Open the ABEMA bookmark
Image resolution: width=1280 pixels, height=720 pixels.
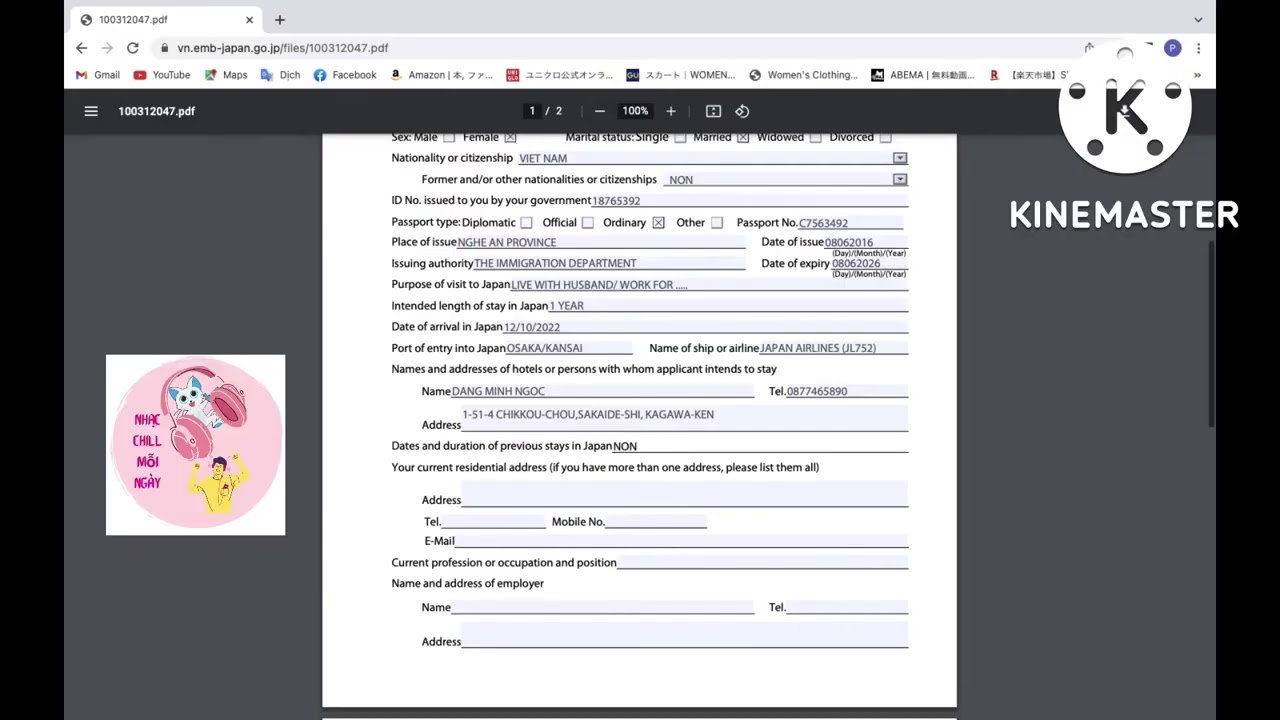[922, 75]
